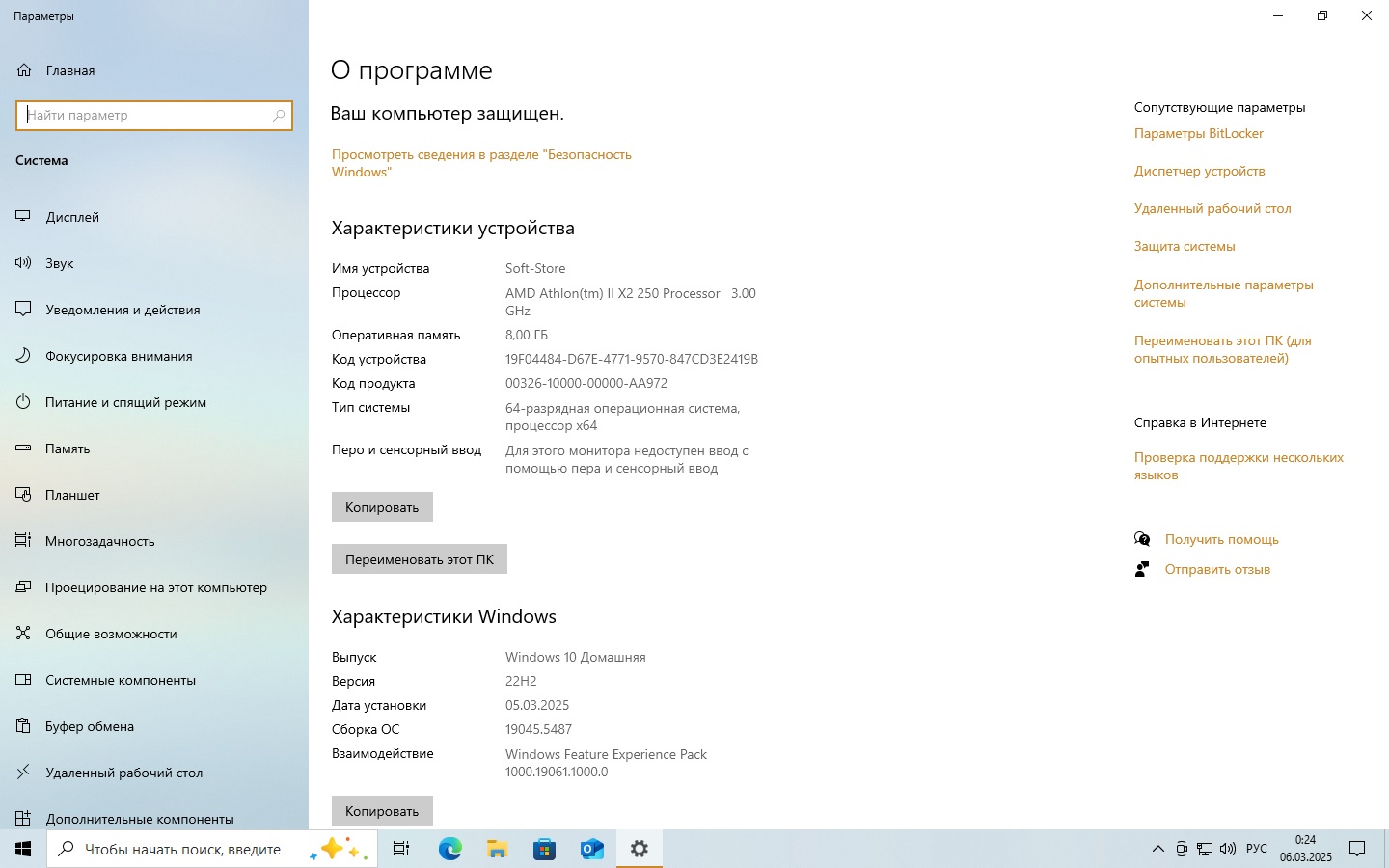Screen dimensions: 1389x868
Task: Click install date 05.03.2025
Action: [x=537, y=705]
